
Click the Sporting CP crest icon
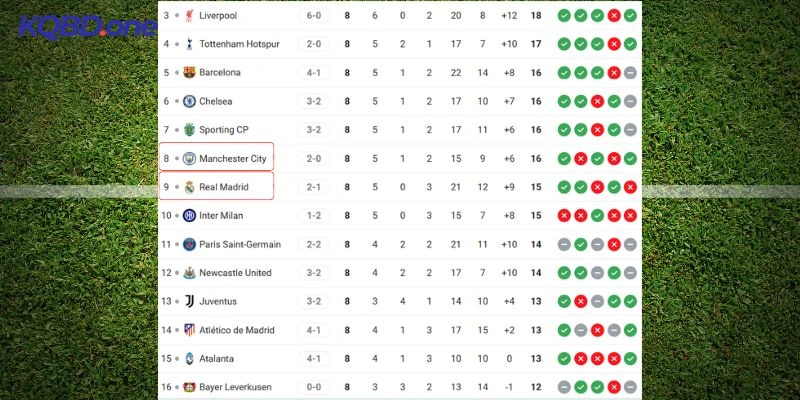coord(189,130)
